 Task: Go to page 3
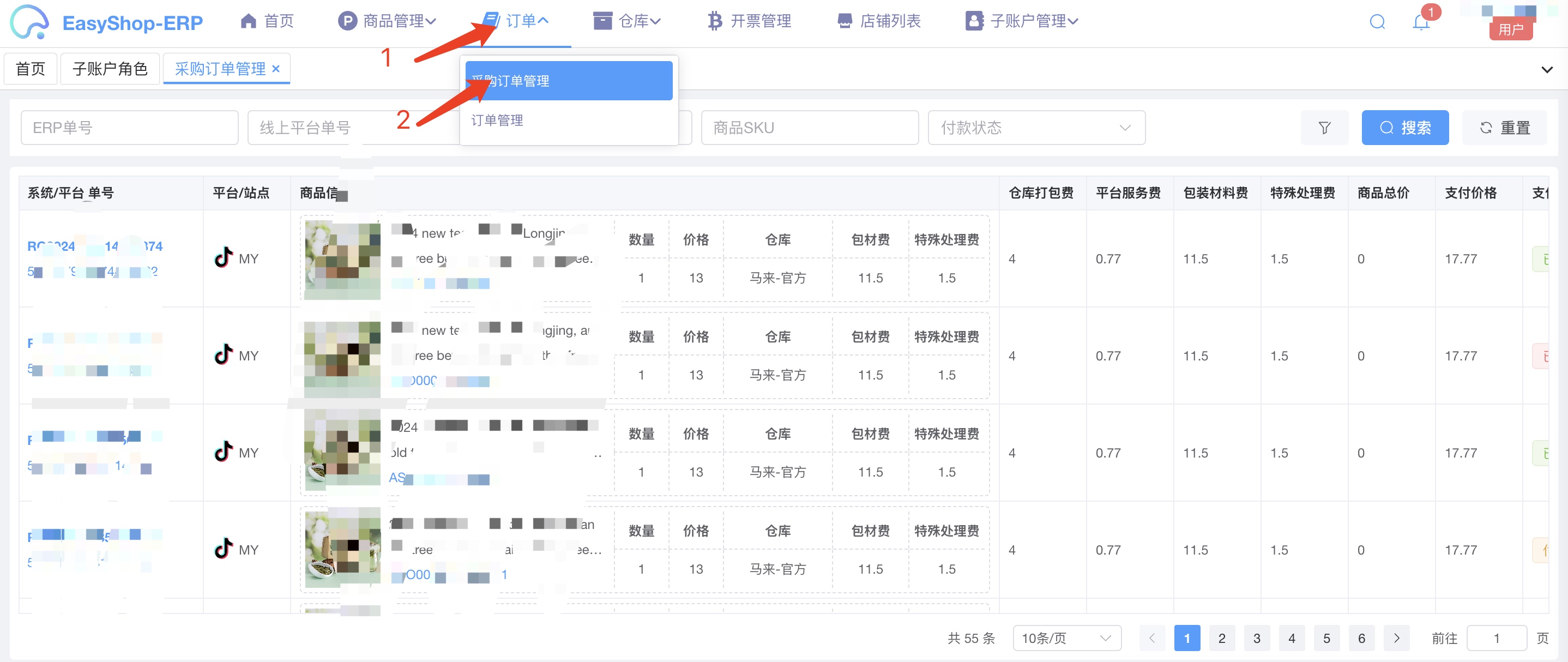click(1256, 637)
